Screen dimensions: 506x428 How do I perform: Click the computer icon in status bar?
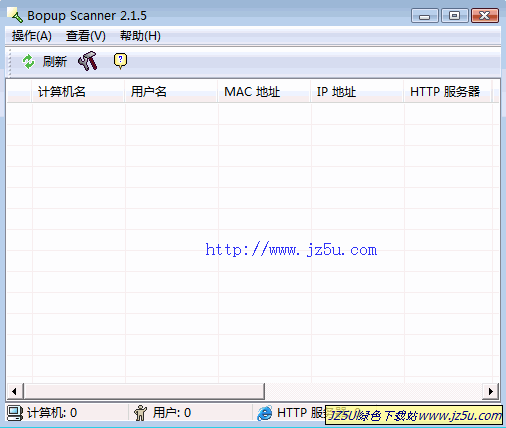tap(15, 413)
